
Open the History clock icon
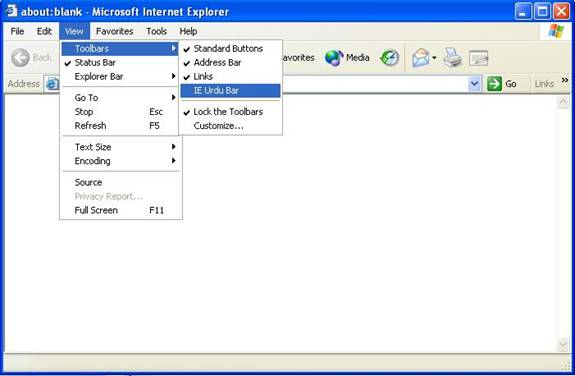click(389, 58)
